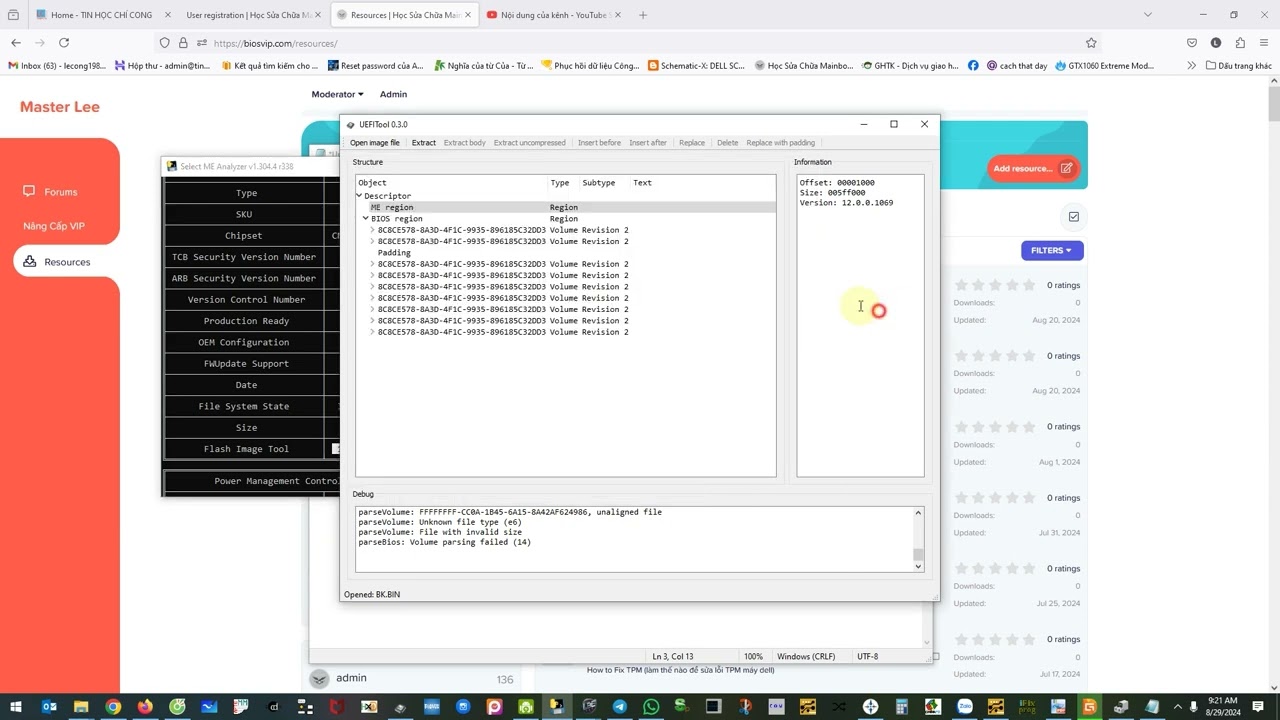Open WhatsApp from the taskbar

point(652,707)
